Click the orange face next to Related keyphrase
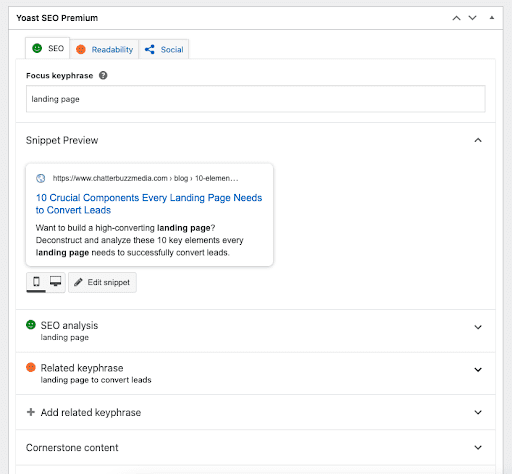 (31, 367)
